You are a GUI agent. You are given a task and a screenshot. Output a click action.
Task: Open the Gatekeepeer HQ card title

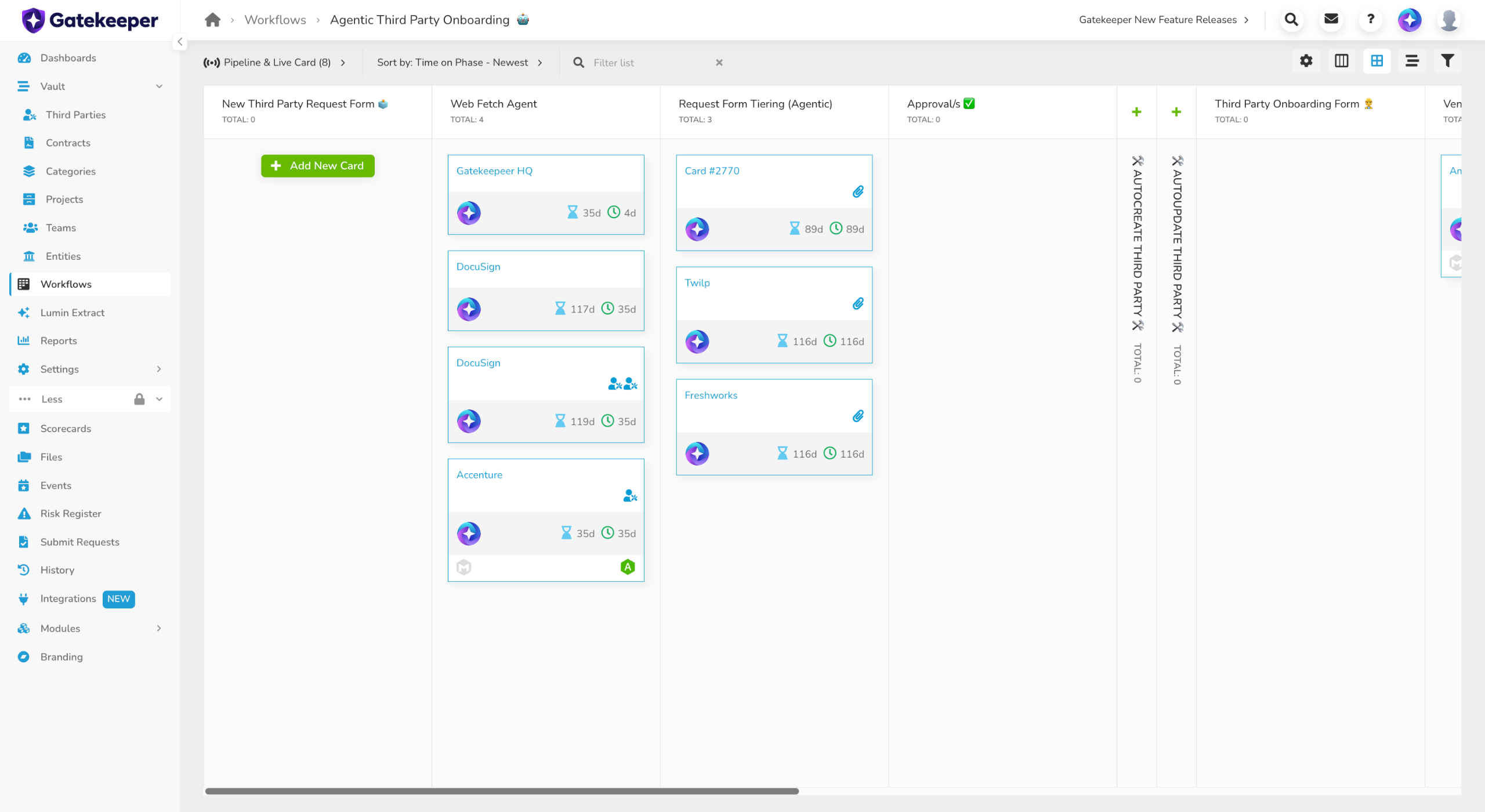494,171
